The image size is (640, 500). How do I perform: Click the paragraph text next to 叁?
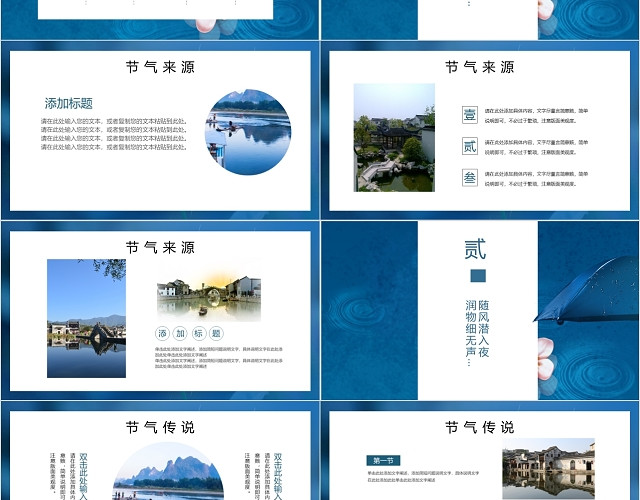click(536, 179)
